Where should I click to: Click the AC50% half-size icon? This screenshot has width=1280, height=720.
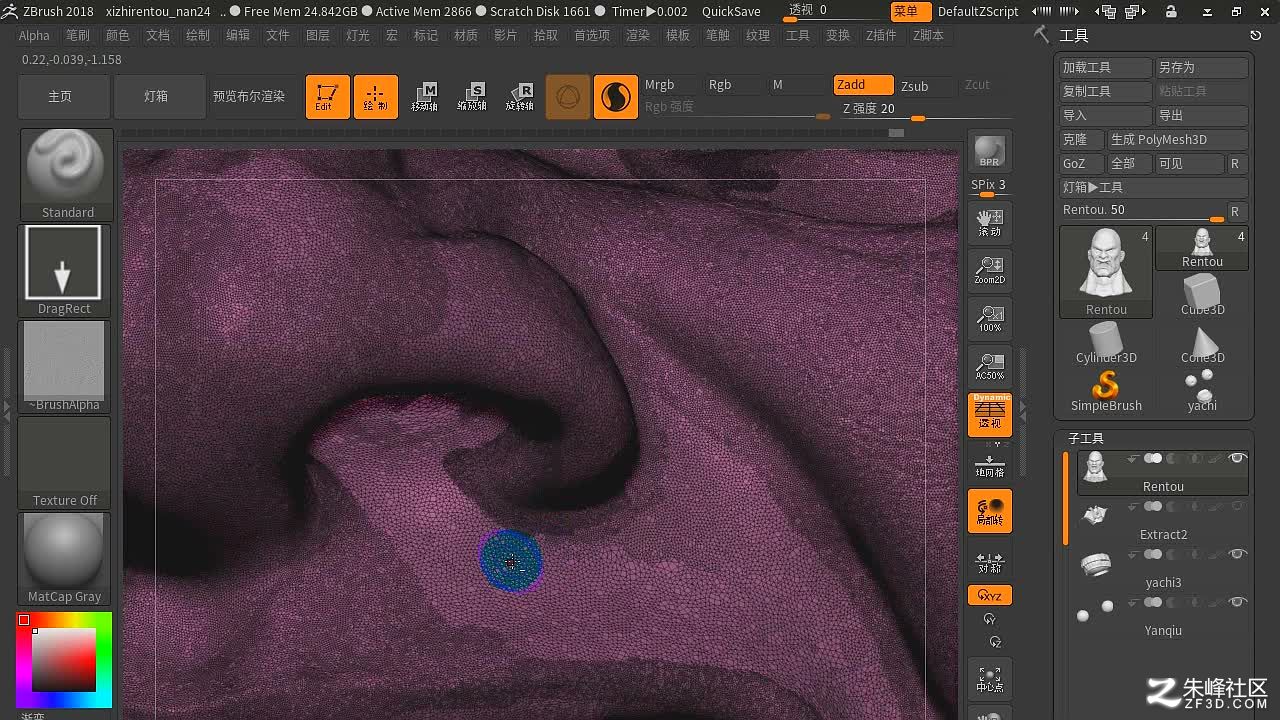(989, 366)
